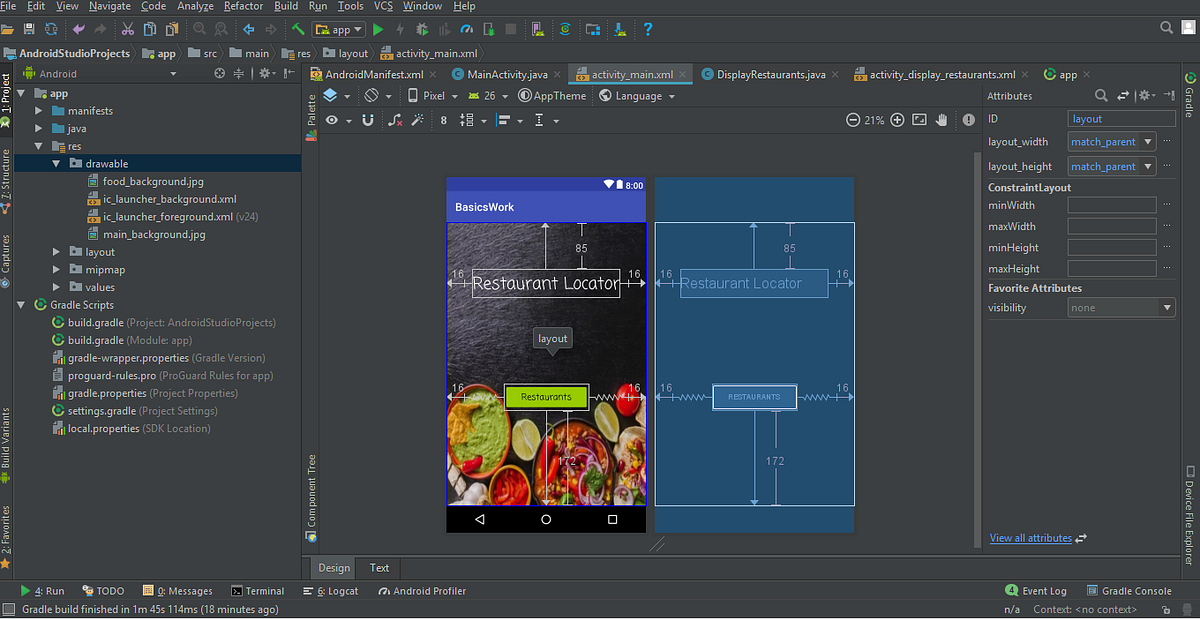1200x619 pixels.
Task: Run the app with the green Run icon
Action: (x=378, y=30)
